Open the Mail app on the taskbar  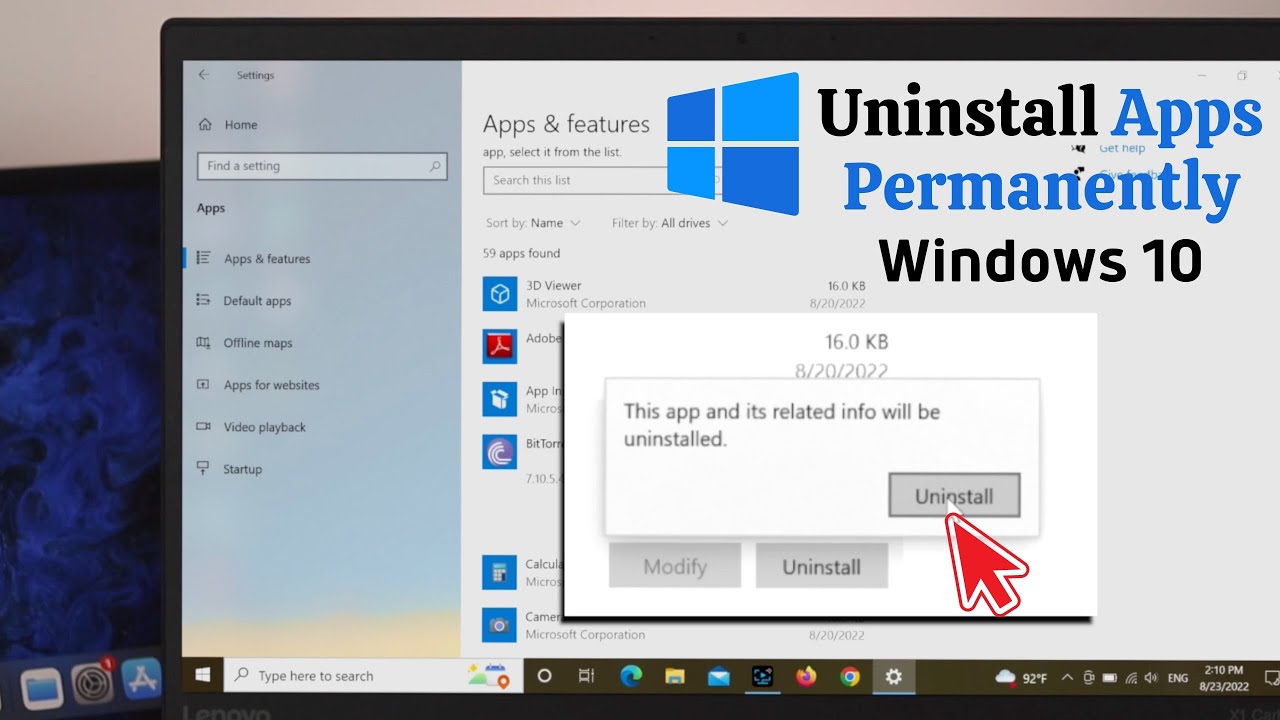[718, 677]
